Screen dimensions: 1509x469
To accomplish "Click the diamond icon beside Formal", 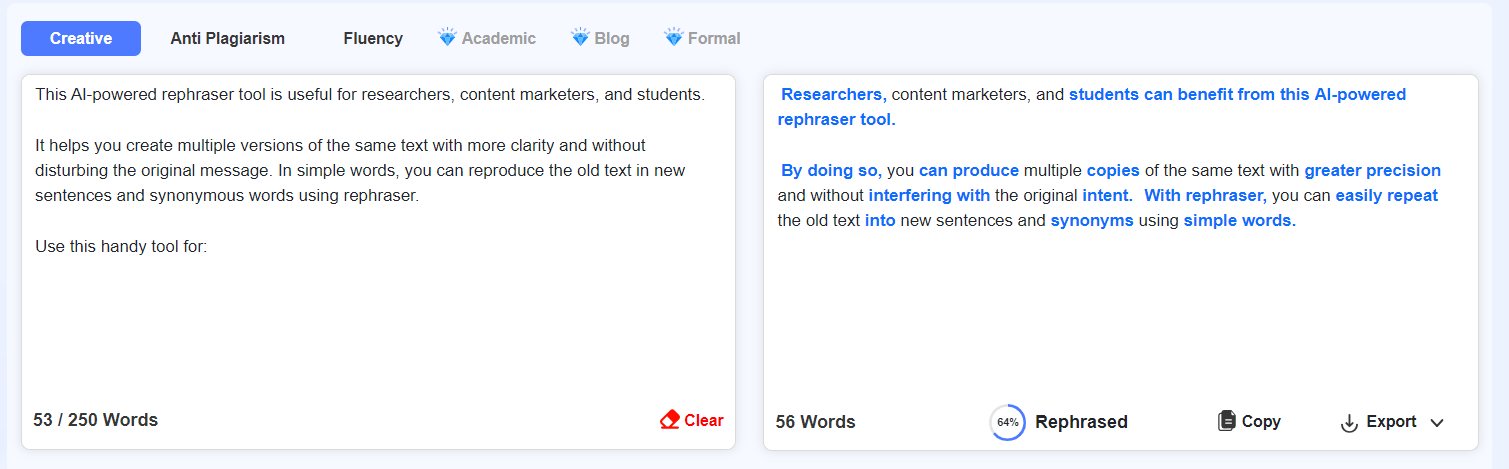I will 673,38.
